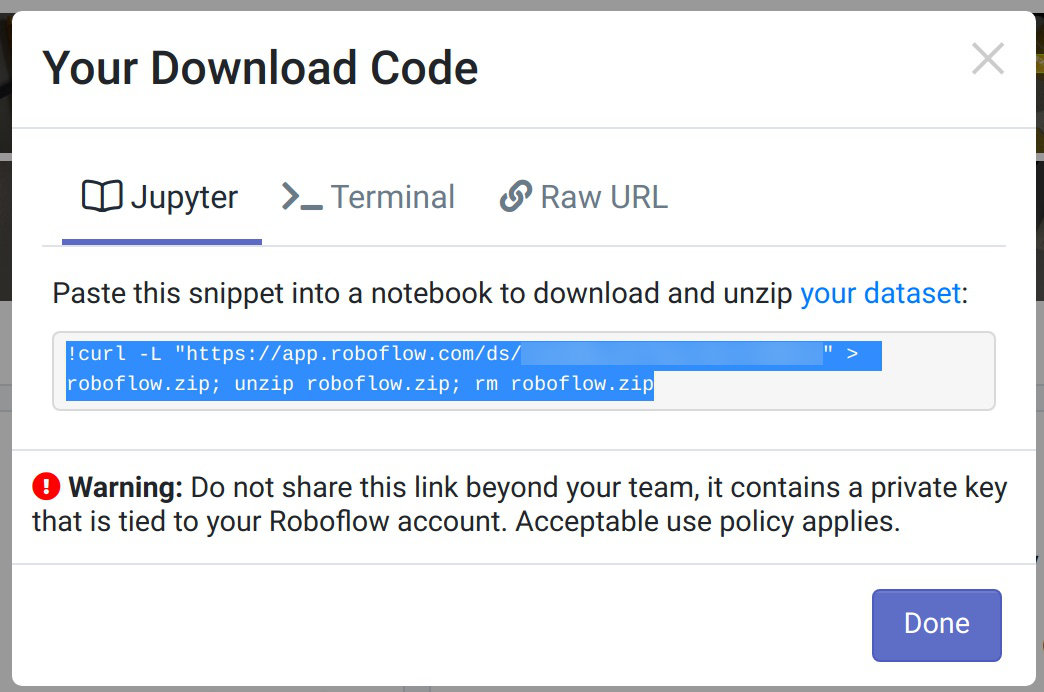Image resolution: width=1044 pixels, height=692 pixels.
Task: Open the Raw URL tab
Action: point(583,197)
